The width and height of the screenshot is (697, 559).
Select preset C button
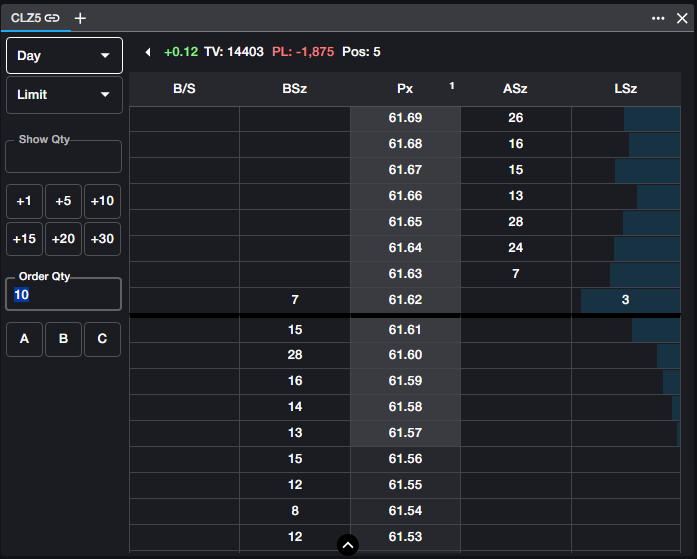point(102,339)
